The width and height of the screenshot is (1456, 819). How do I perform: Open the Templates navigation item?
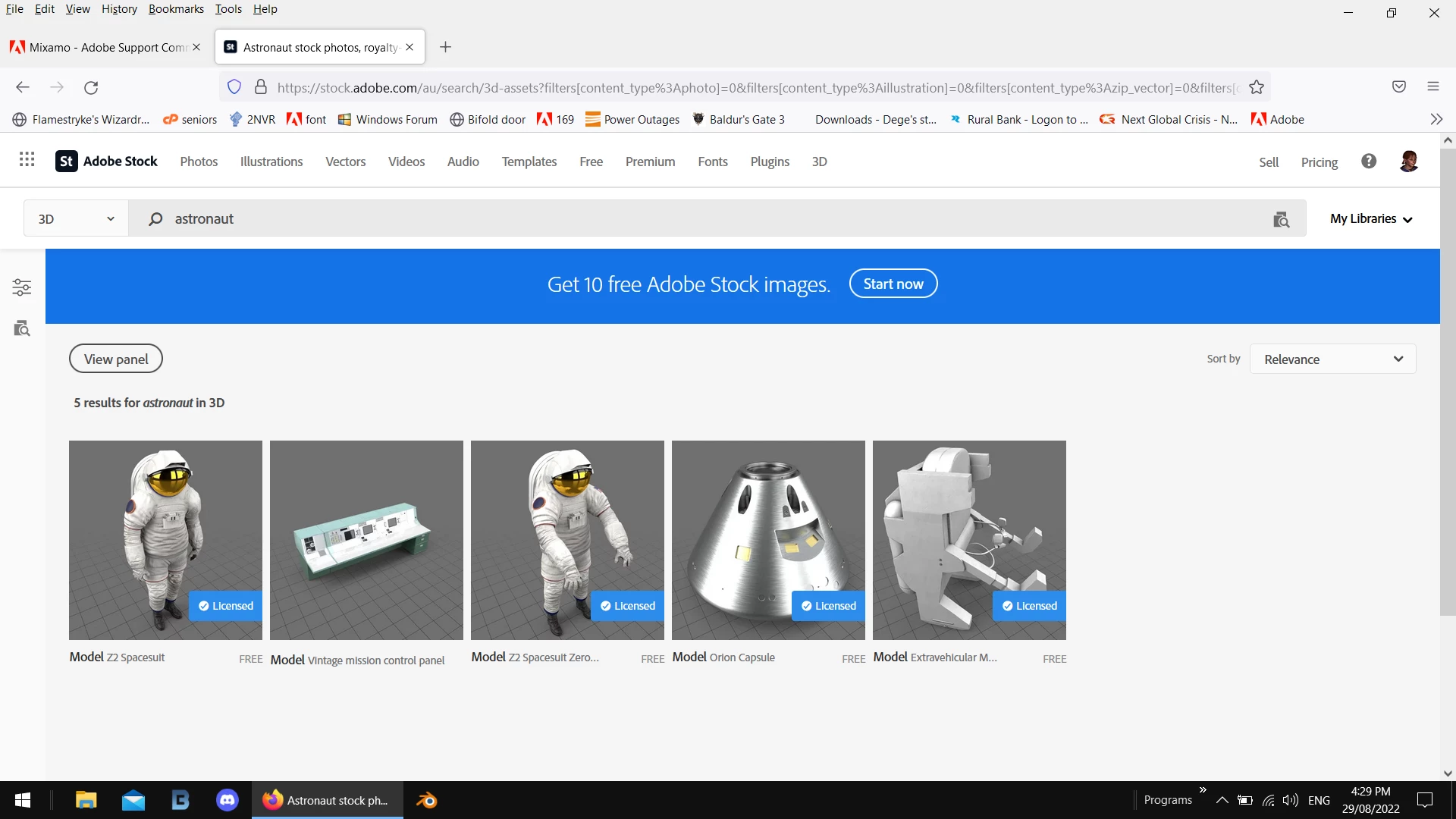tap(529, 162)
